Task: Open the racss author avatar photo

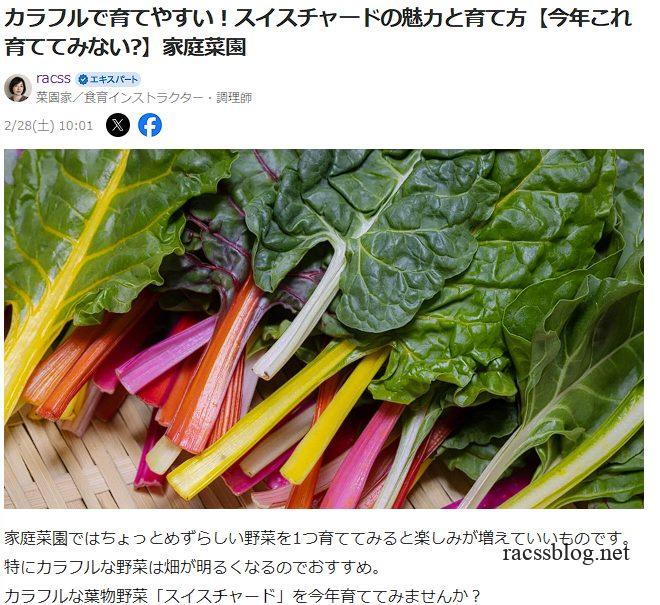Action: click(18, 88)
